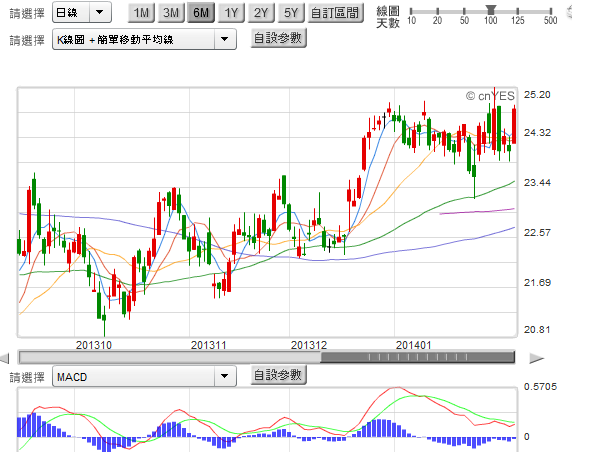Click the 線圖天數 slider handle at 100

[491, 9]
